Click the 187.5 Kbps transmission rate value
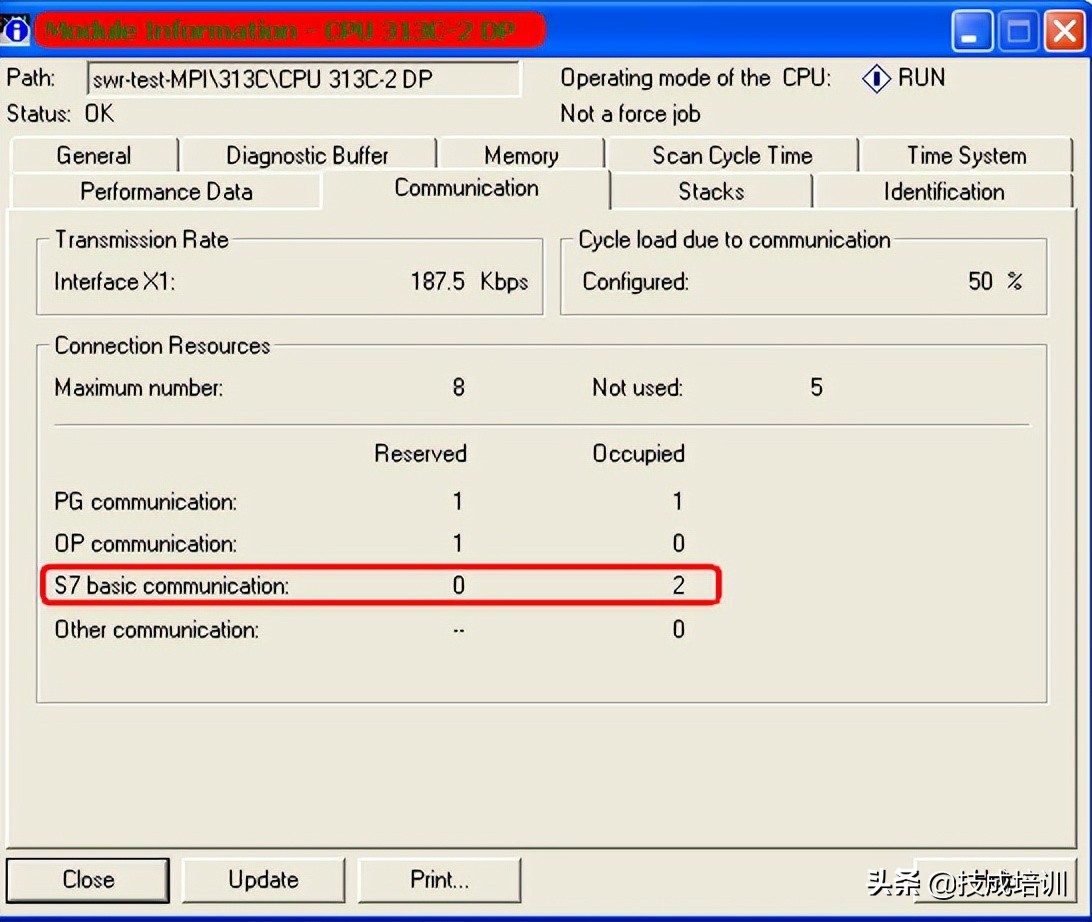This screenshot has height=922, width=1092. (469, 281)
